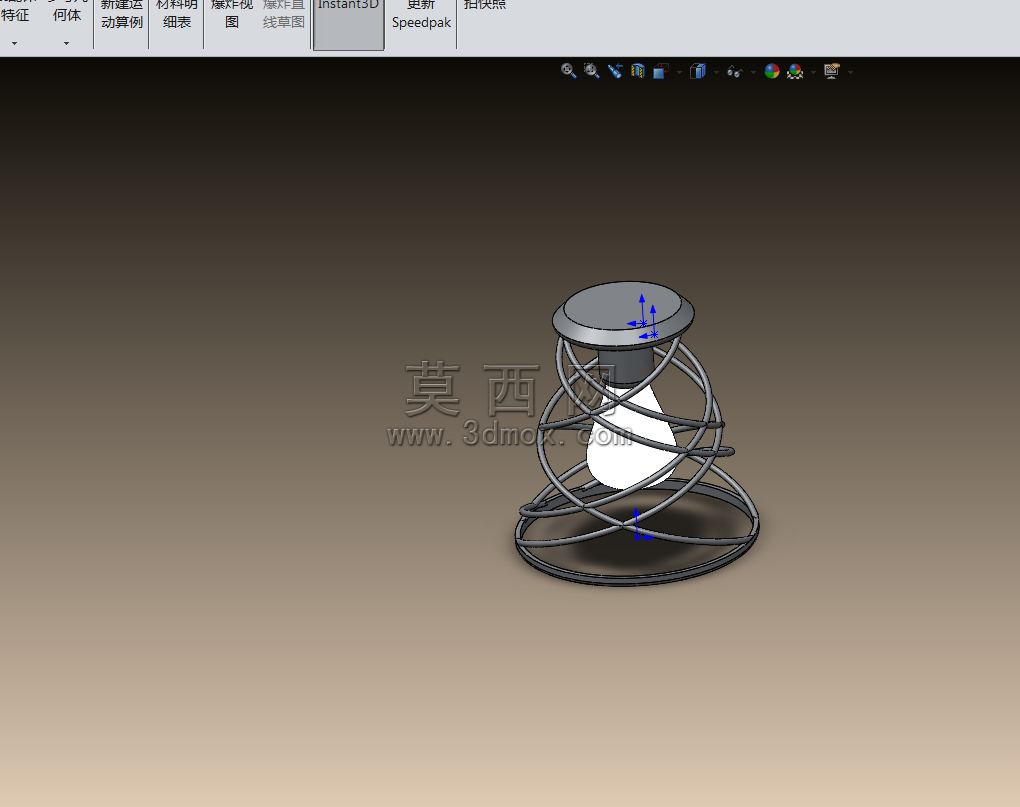Expand the Apply Scene dropdown arrow

coord(813,72)
